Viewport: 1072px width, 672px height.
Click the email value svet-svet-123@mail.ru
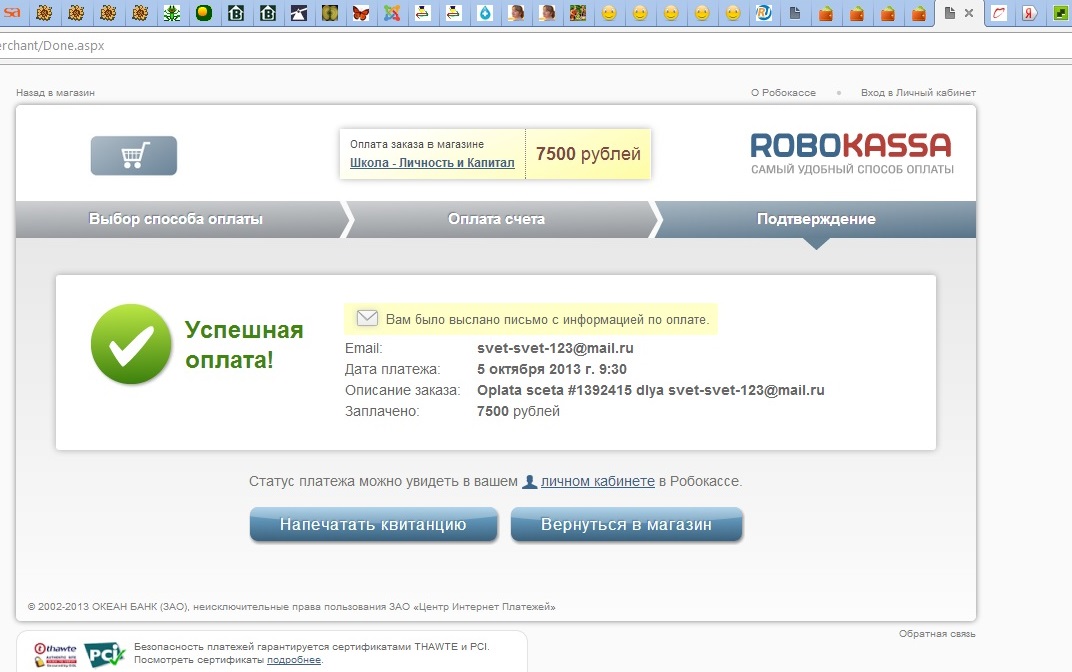pos(555,348)
